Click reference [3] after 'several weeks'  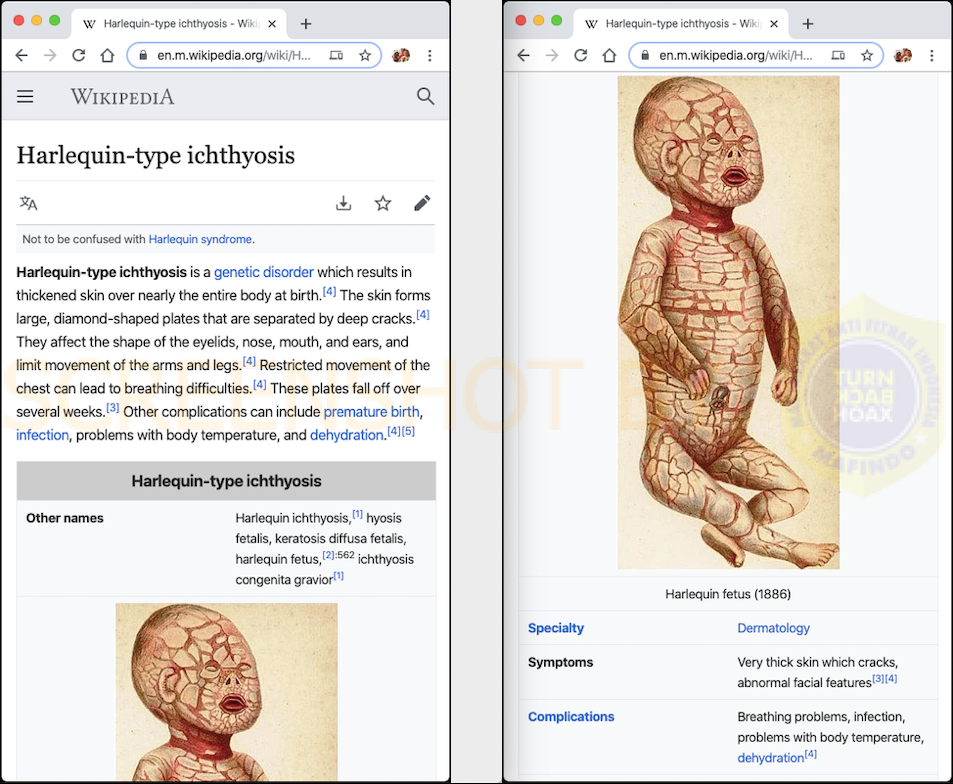112,408
